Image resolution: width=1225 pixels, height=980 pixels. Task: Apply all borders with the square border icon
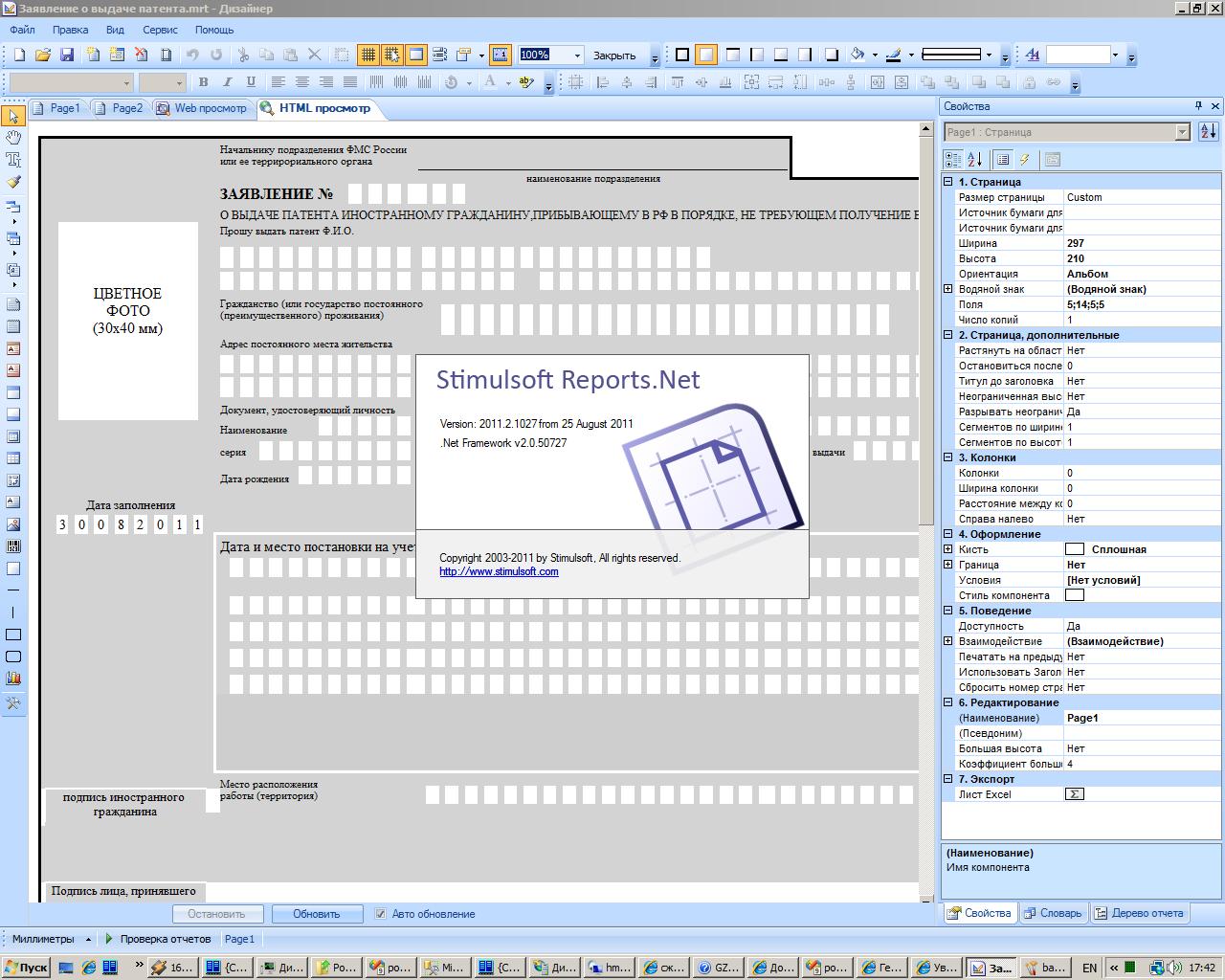[x=682, y=56]
